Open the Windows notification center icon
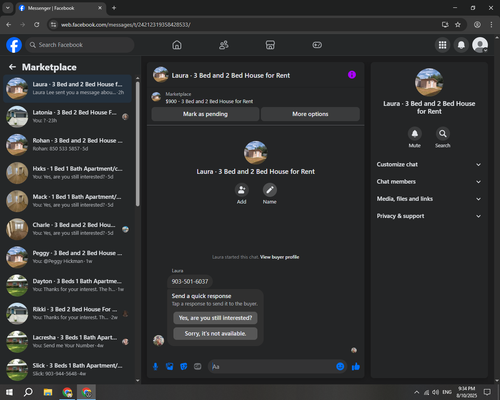This screenshot has height=400, width=500. coord(487,392)
